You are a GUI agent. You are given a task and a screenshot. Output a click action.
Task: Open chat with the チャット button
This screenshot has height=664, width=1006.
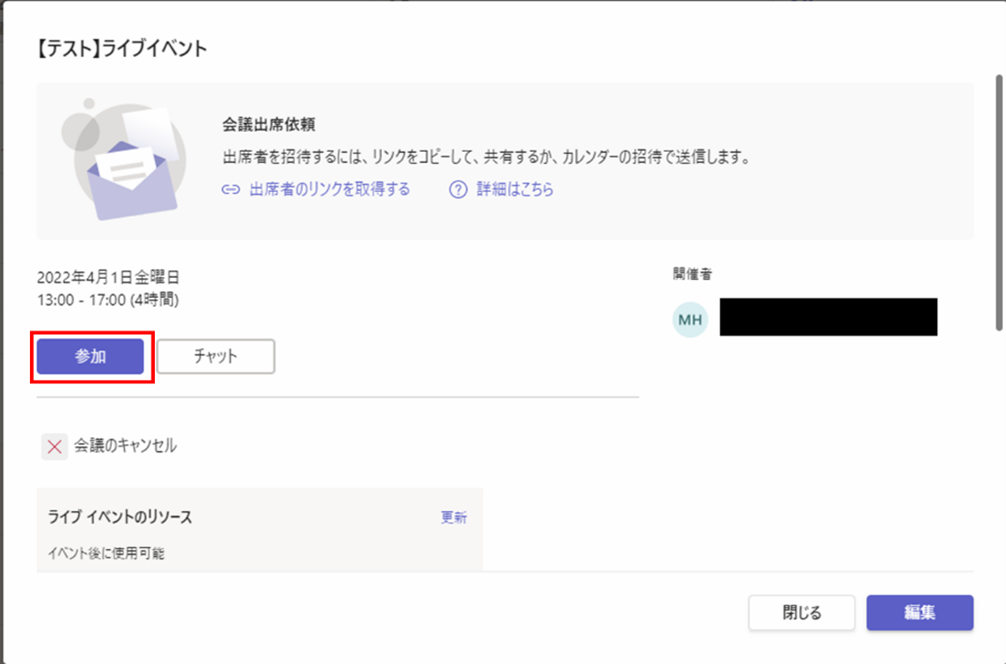[216, 357]
